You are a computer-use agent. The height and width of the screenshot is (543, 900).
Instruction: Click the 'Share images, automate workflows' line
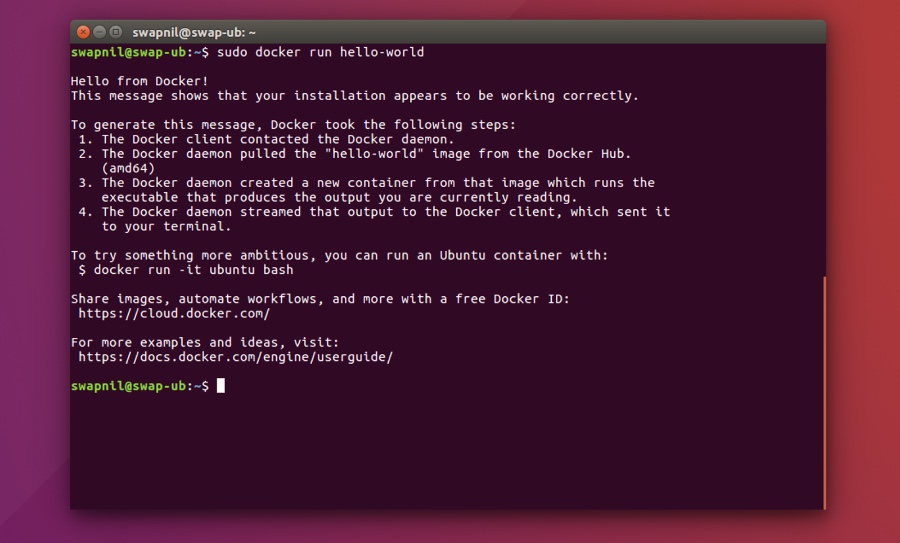pyautogui.click(x=320, y=299)
